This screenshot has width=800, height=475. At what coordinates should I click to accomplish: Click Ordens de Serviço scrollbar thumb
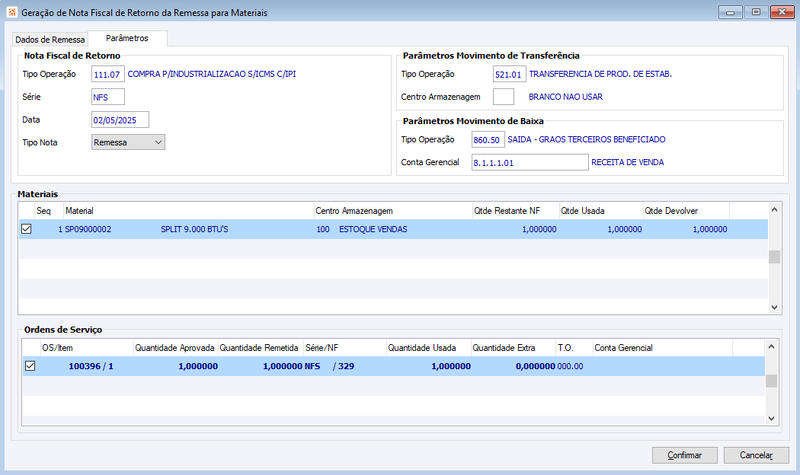771,381
